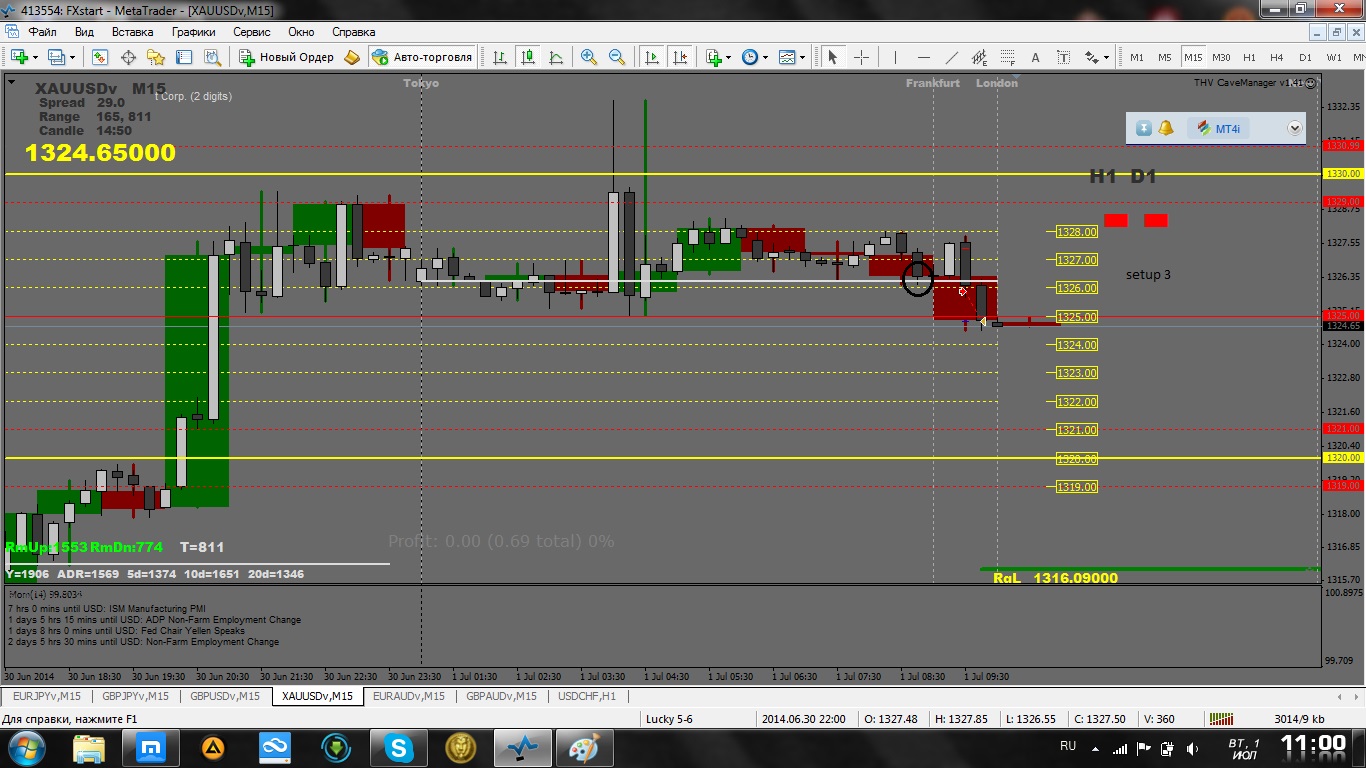The height and width of the screenshot is (768, 1366).
Task: Open indicators list icon
Action: tap(714, 57)
